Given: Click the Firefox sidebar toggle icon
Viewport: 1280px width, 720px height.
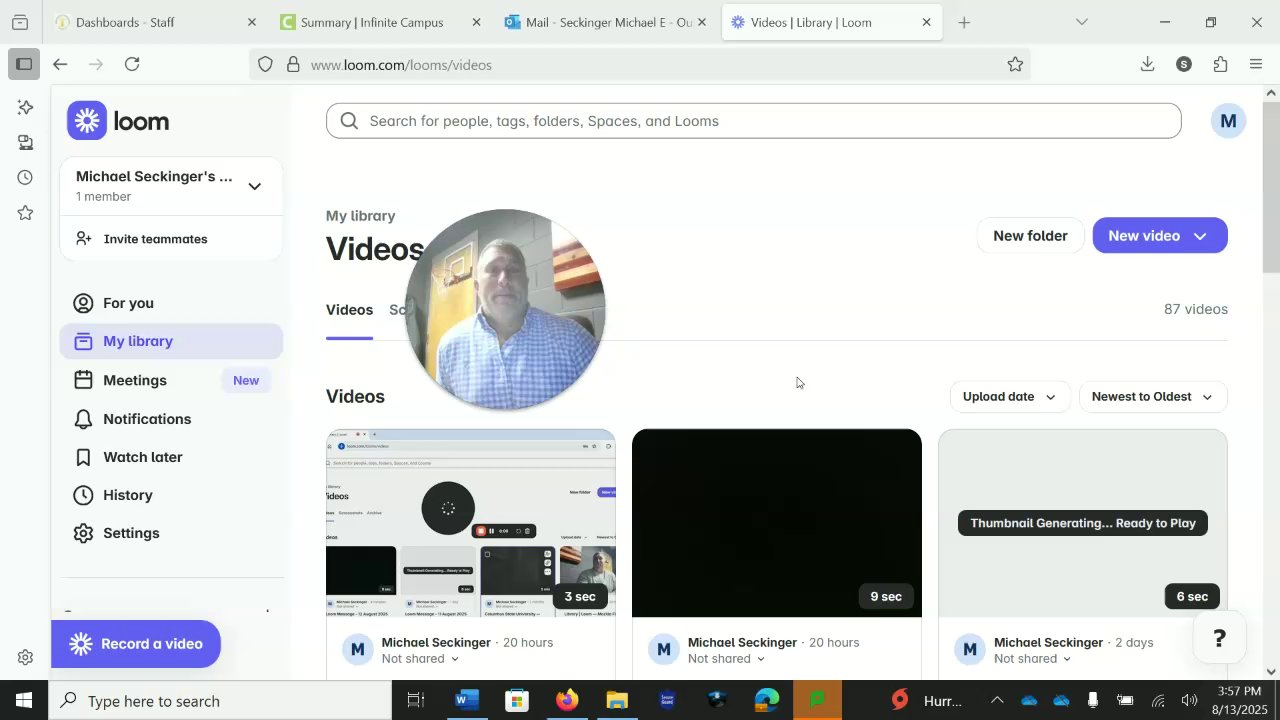Looking at the screenshot, I should [x=24, y=64].
